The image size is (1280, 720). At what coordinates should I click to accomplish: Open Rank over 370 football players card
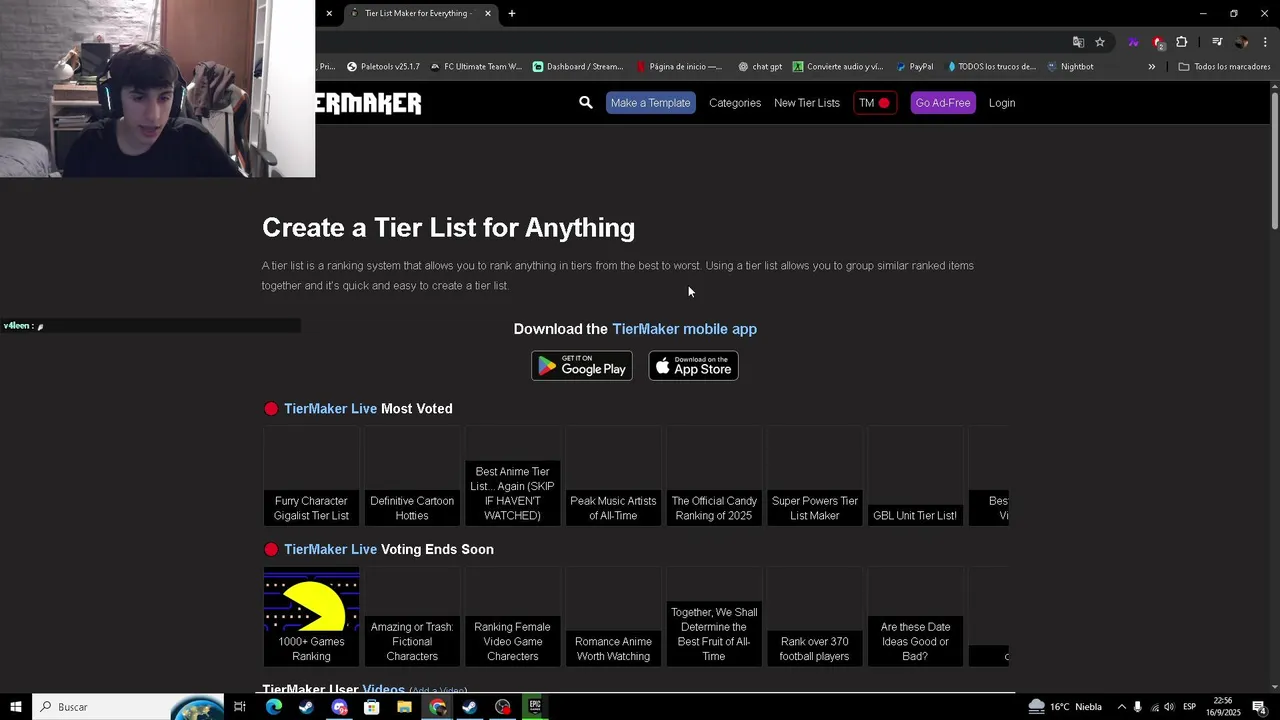[x=815, y=616]
